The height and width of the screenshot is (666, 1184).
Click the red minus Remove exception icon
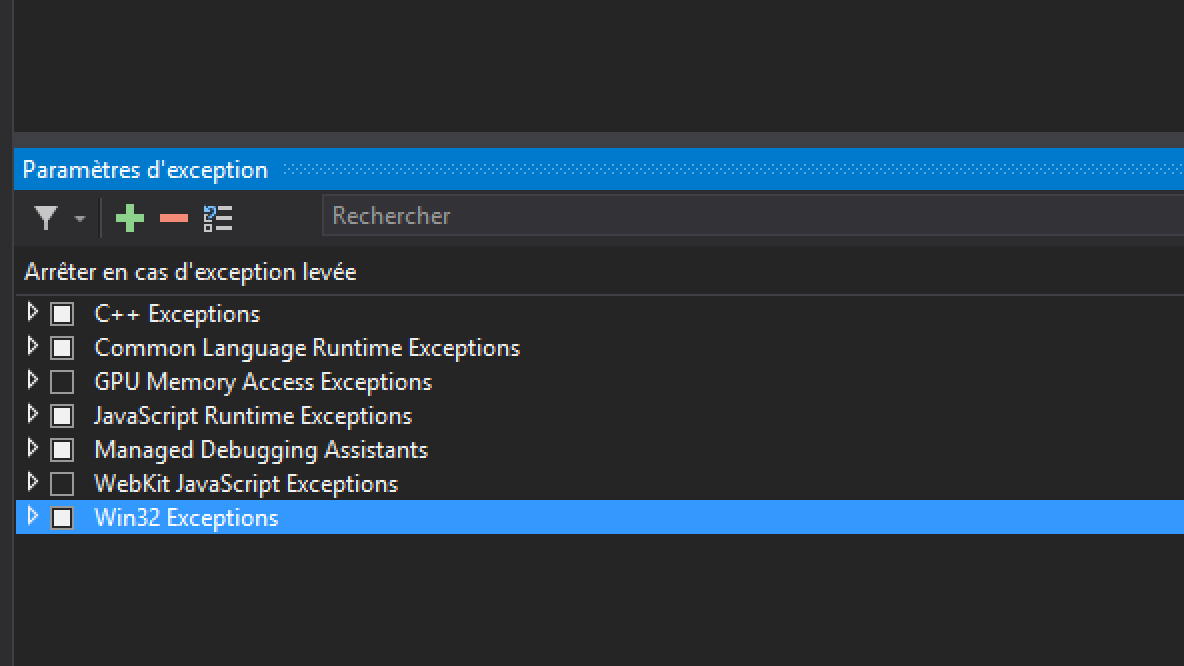tap(174, 218)
